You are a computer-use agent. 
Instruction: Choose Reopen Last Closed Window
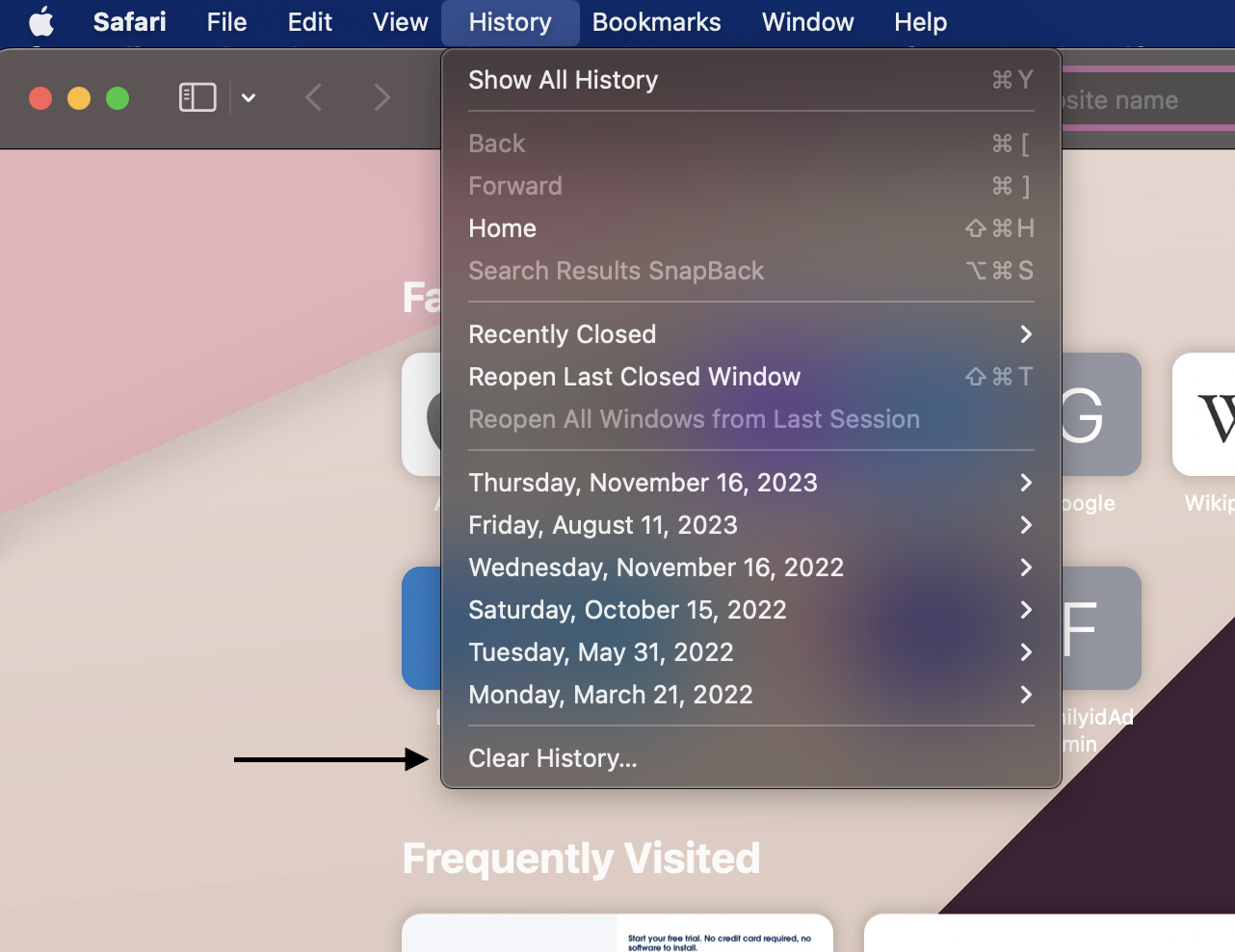(x=751, y=377)
